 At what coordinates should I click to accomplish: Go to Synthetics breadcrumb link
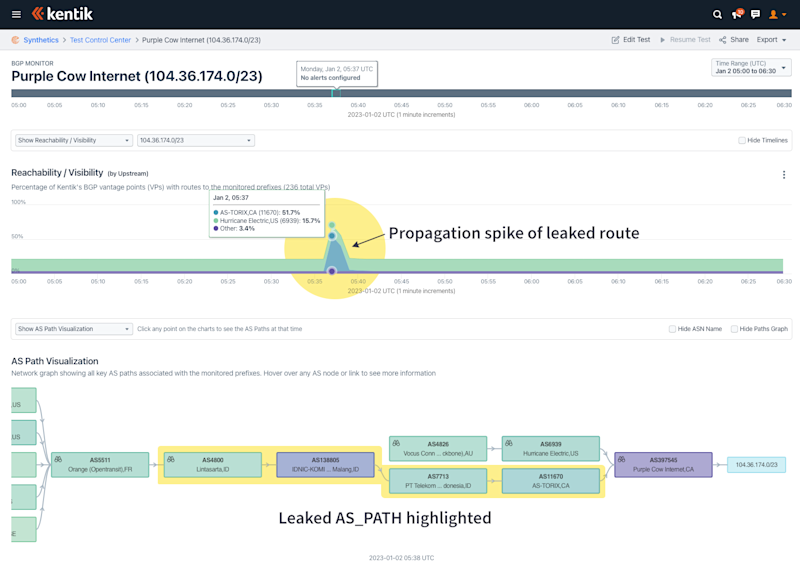(41, 40)
